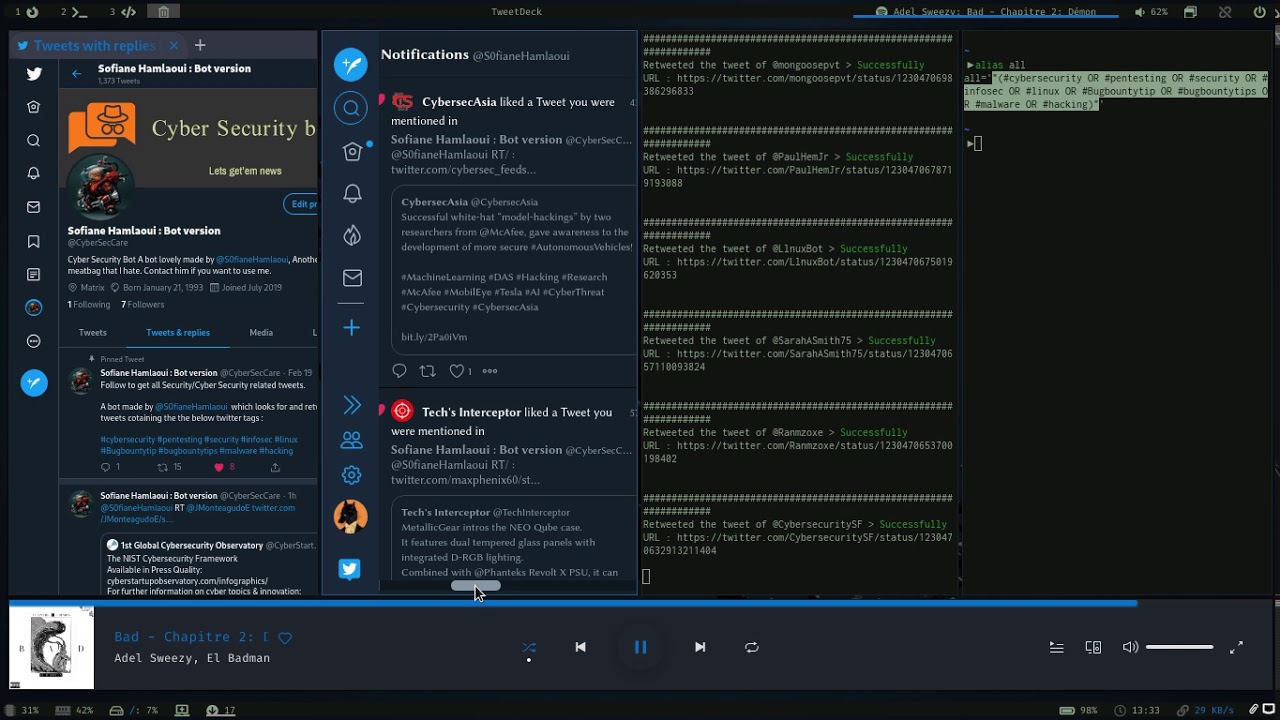Screen dimensions: 1280x720
Task: Like the song with heart icon
Action: [x=285, y=638]
